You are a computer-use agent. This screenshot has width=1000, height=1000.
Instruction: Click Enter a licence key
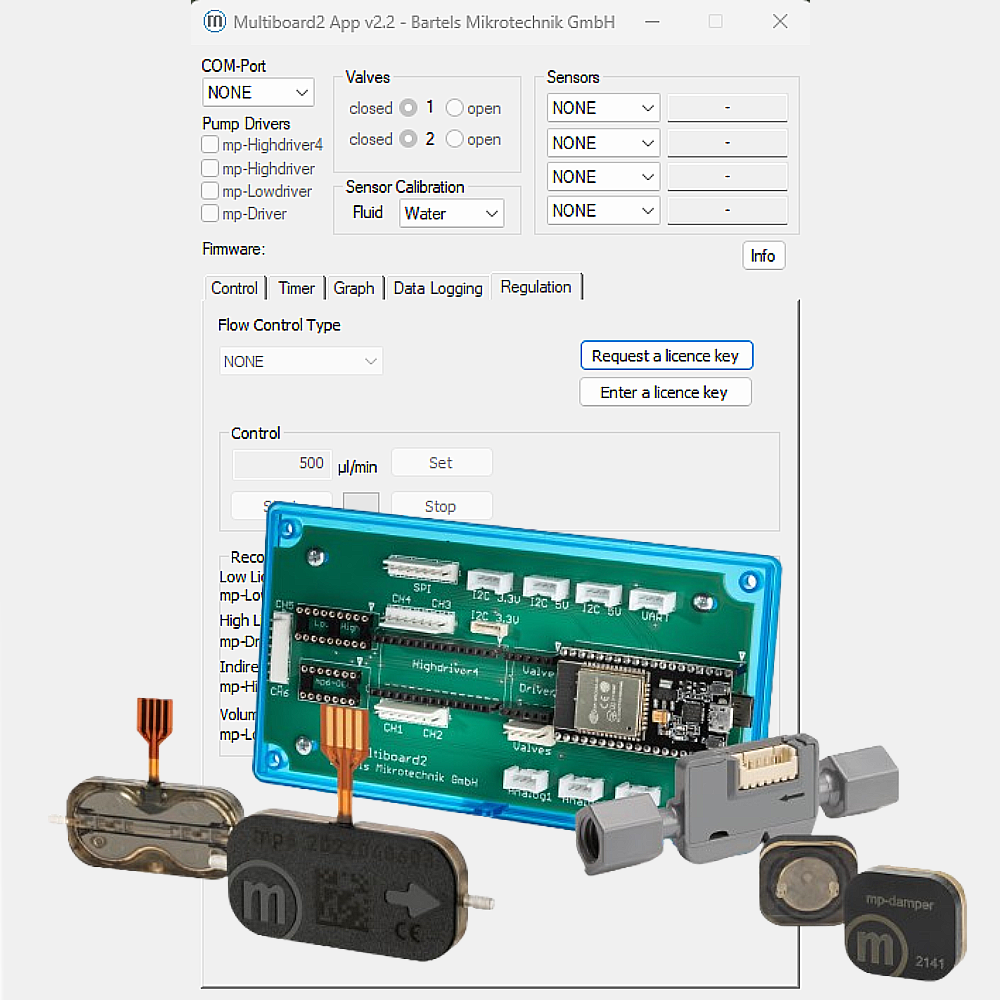(x=665, y=392)
